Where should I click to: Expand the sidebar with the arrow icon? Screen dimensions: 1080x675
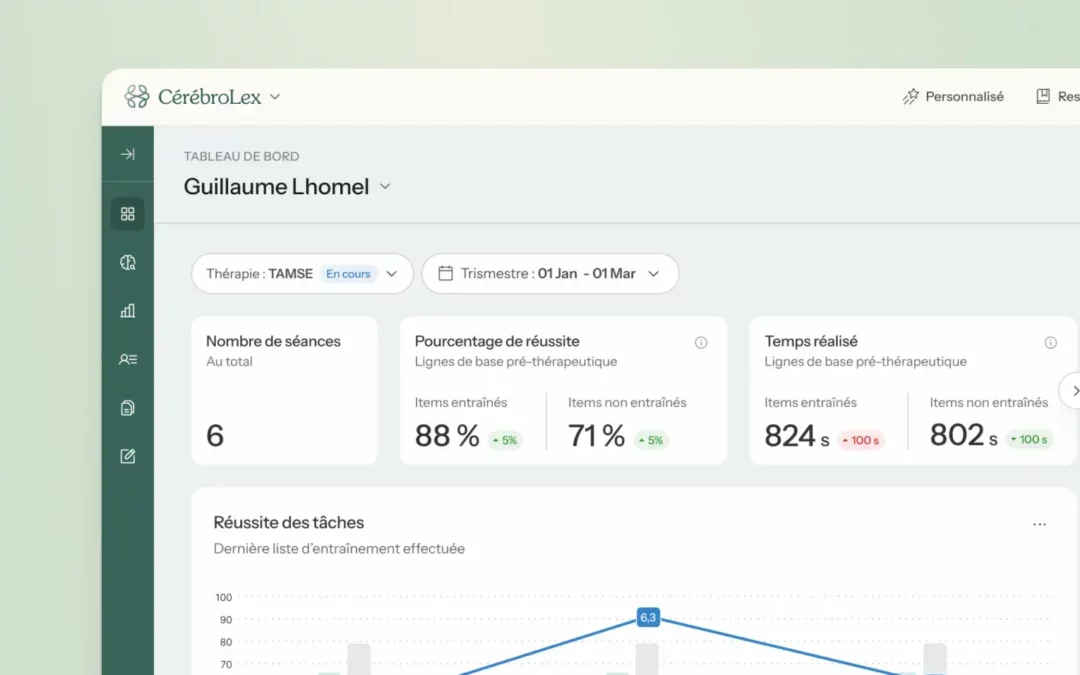(x=127, y=154)
